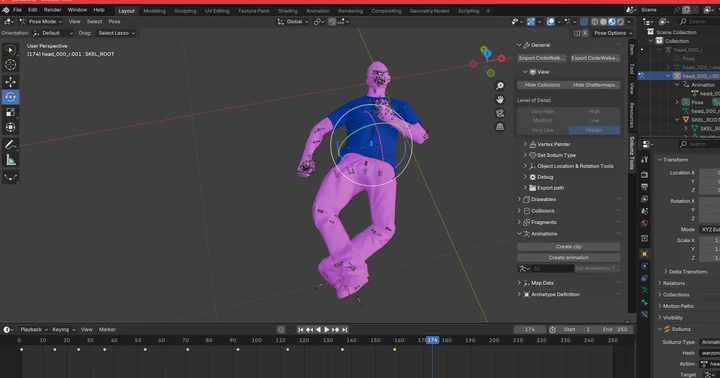The width and height of the screenshot is (720, 378).
Task: Activate the Transform tool
Action: (x=10, y=127)
